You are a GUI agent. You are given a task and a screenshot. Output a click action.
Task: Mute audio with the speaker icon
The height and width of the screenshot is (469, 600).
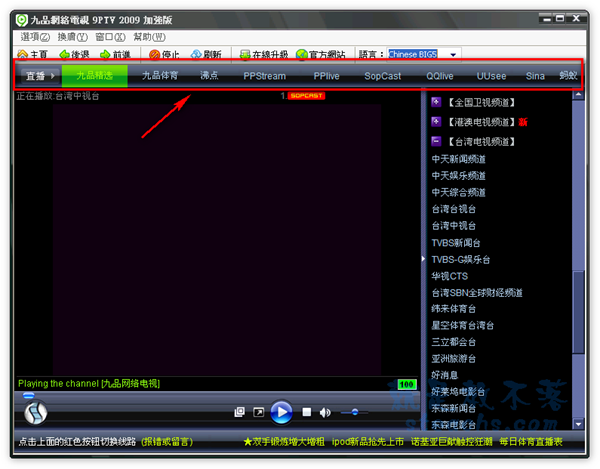pyautogui.click(x=325, y=412)
